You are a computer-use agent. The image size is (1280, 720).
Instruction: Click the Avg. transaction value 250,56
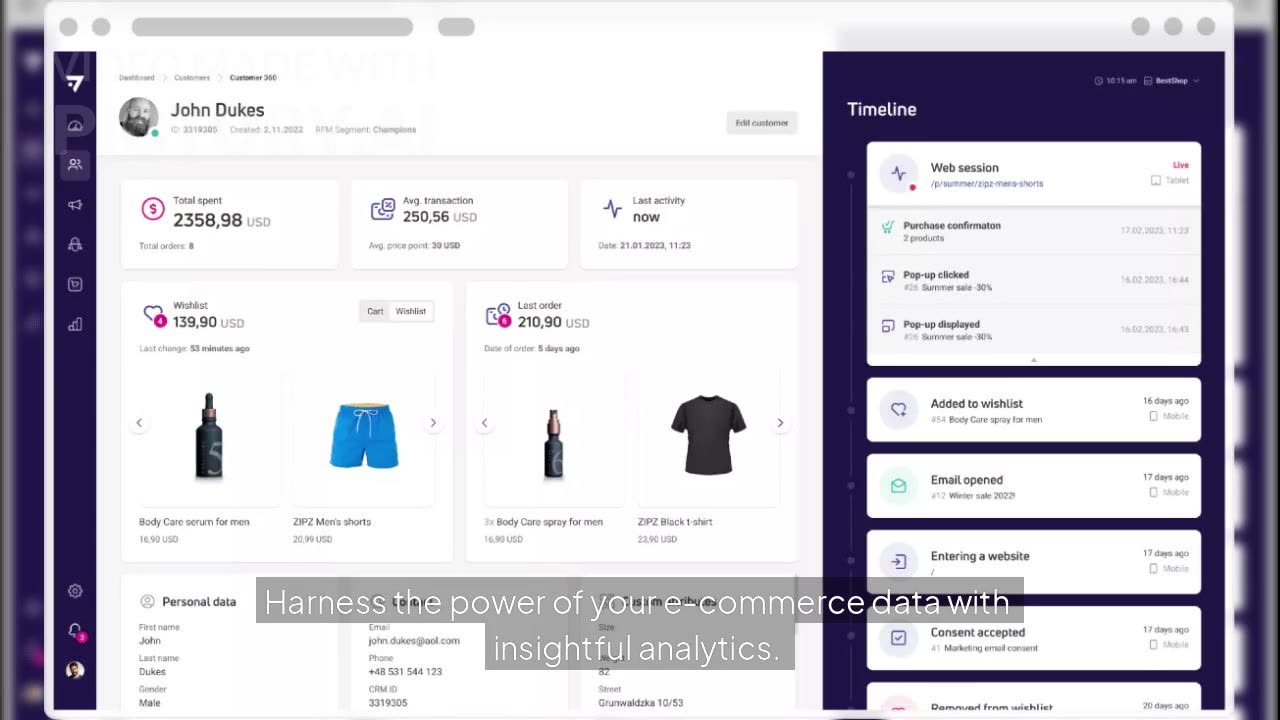(x=425, y=216)
